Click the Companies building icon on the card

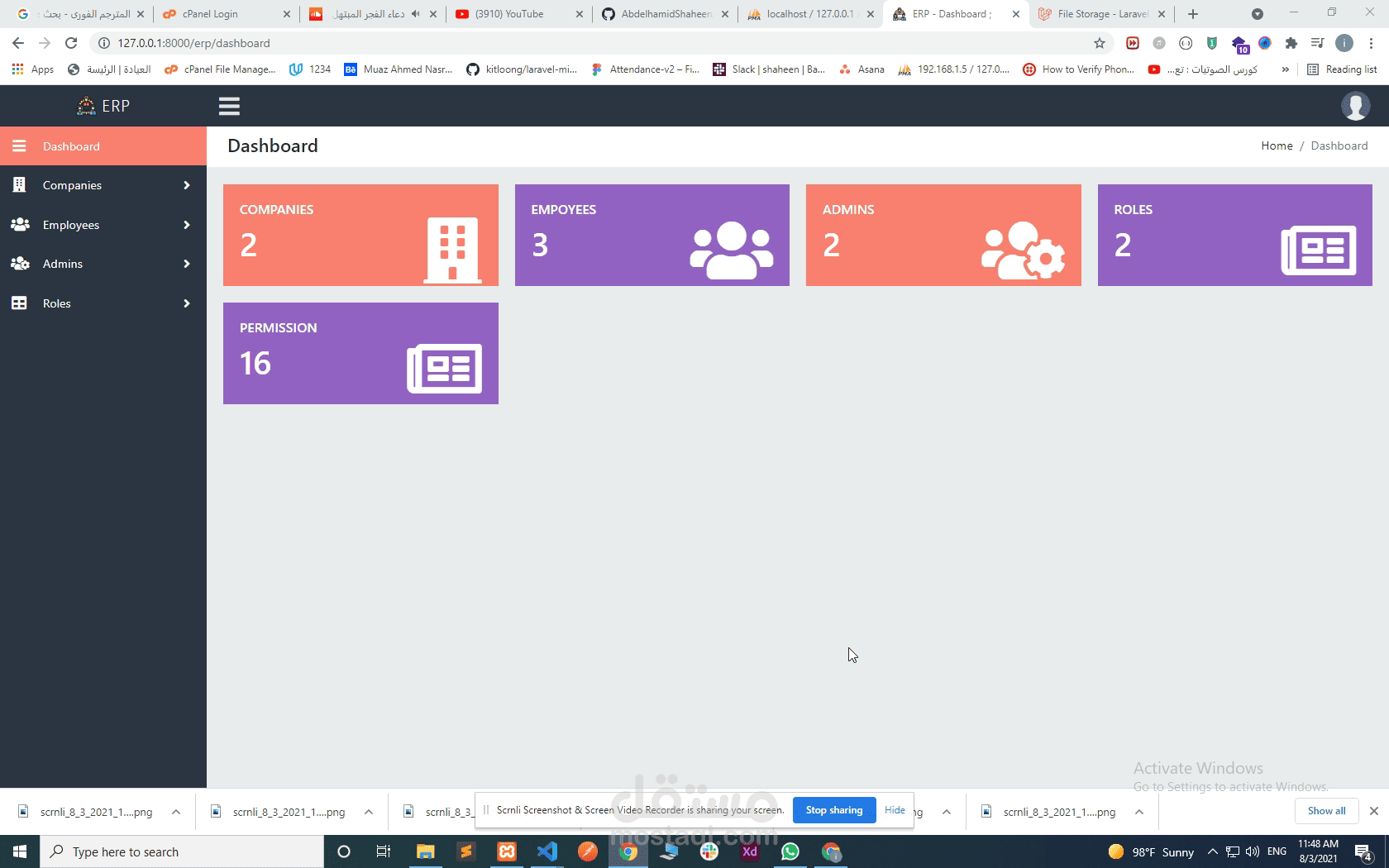(452, 250)
